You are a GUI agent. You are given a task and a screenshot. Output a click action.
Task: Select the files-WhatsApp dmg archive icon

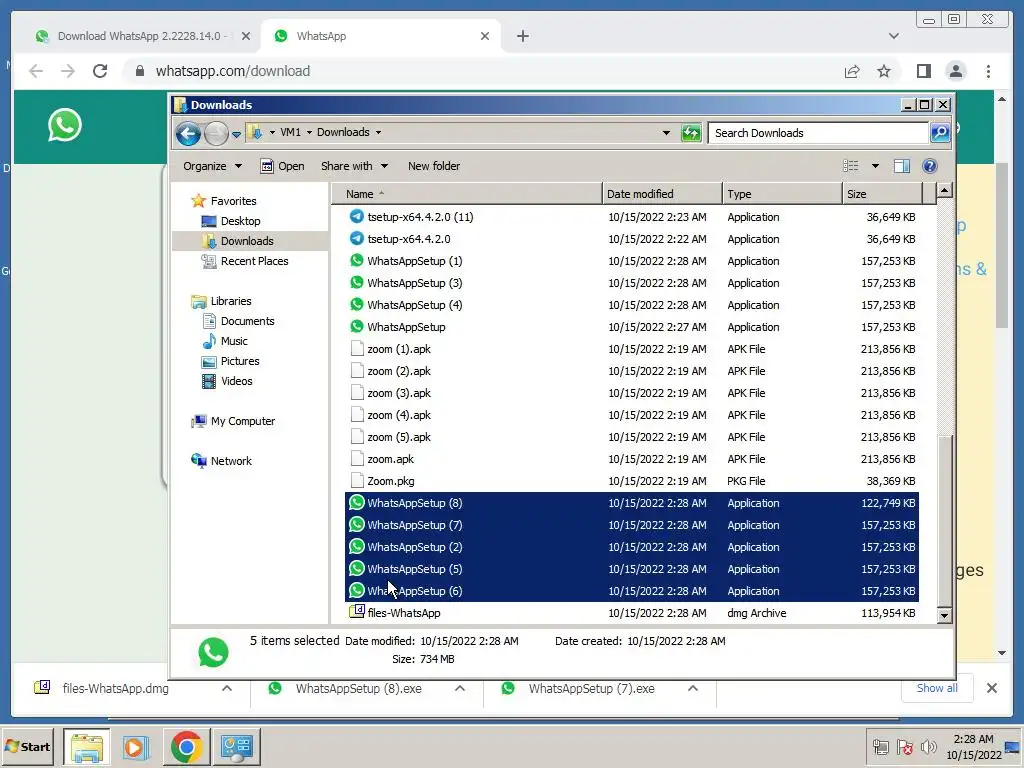click(357, 612)
